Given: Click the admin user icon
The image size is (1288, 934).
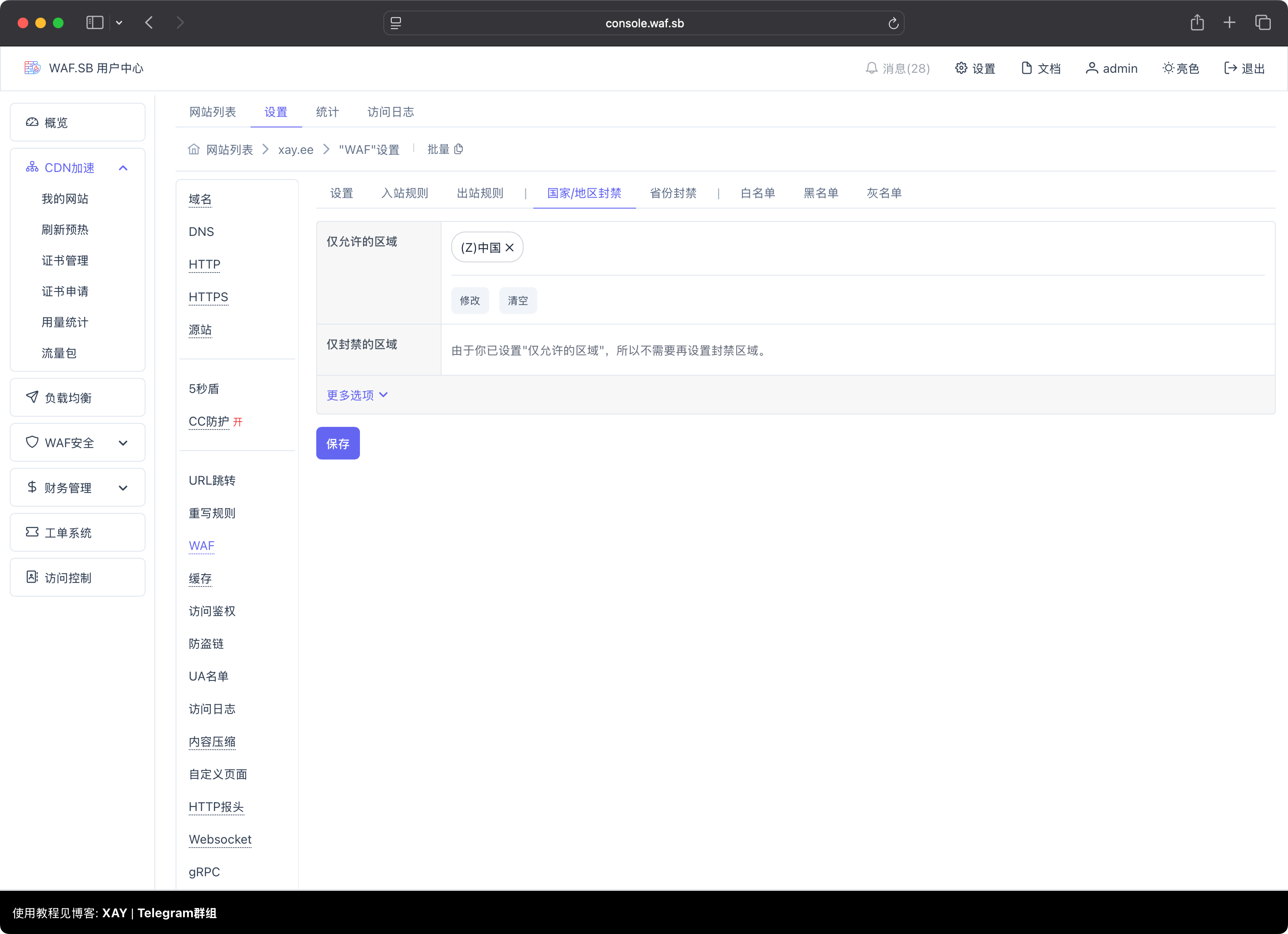Looking at the screenshot, I should pos(1092,68).
